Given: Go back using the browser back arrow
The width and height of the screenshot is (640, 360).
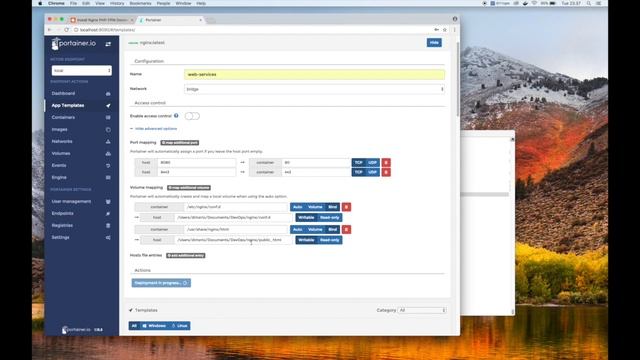Looking at the screenshot, I should (49, 30).
